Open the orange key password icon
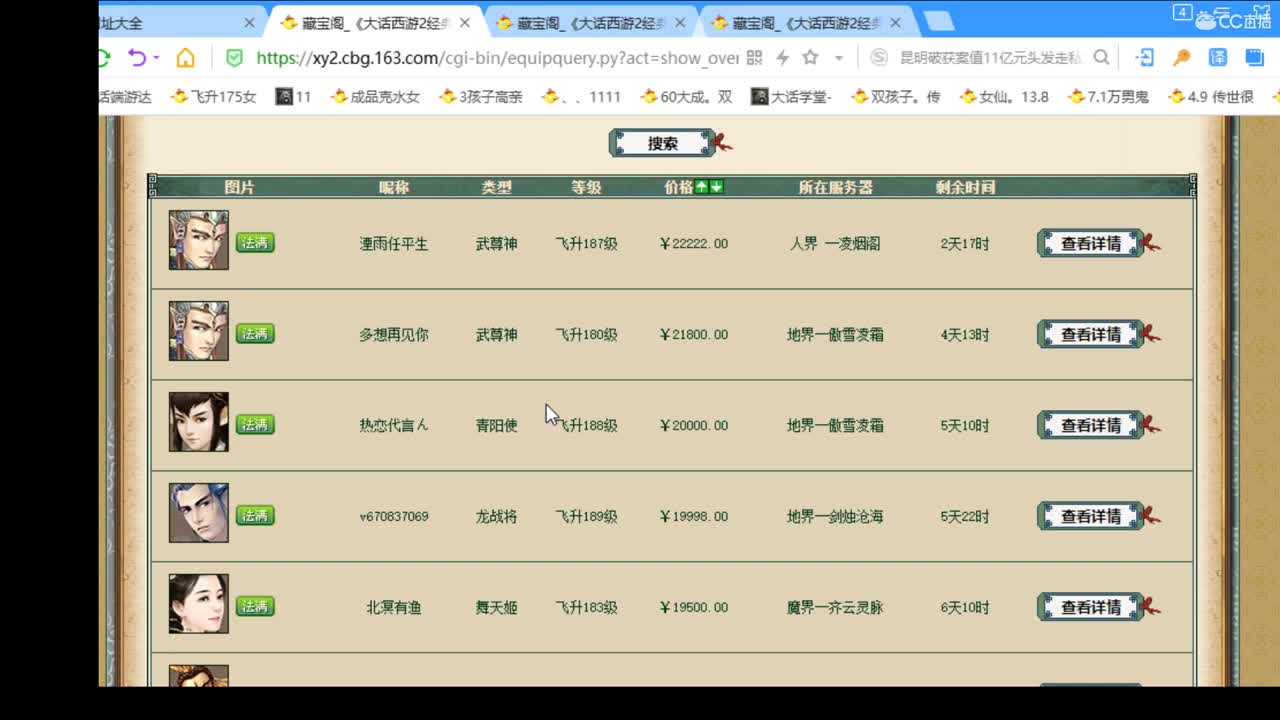This screenshot has height=720, width=1280. click(1181, 58)
